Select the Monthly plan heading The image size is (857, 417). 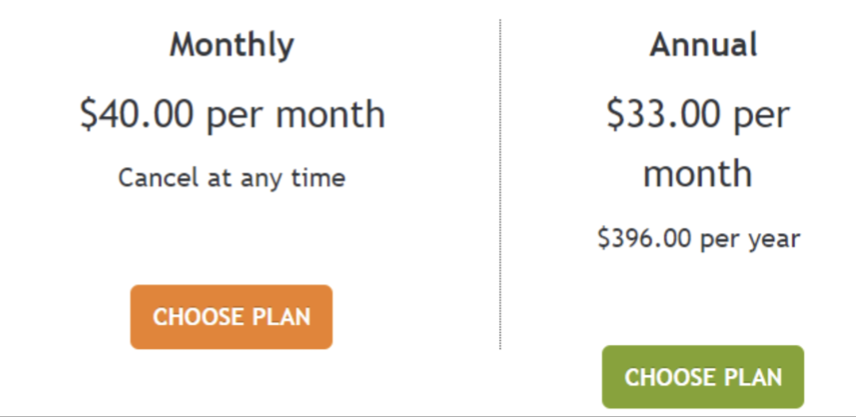click(232, 45)
